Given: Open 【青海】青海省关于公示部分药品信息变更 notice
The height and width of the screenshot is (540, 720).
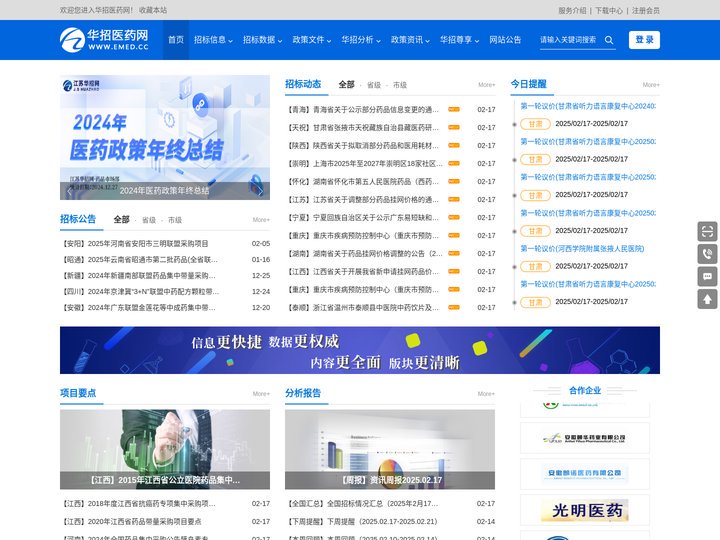Looking at the screenshot, I should 363,109.
